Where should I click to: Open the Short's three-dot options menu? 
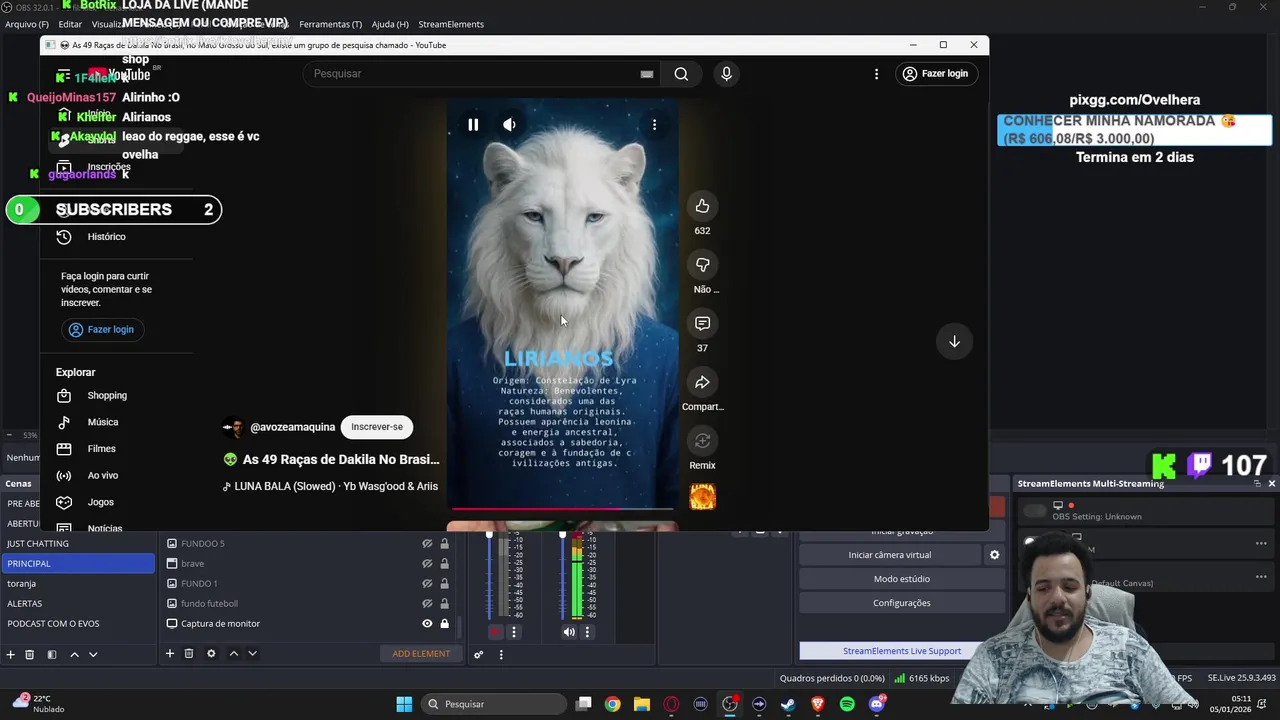654,125
